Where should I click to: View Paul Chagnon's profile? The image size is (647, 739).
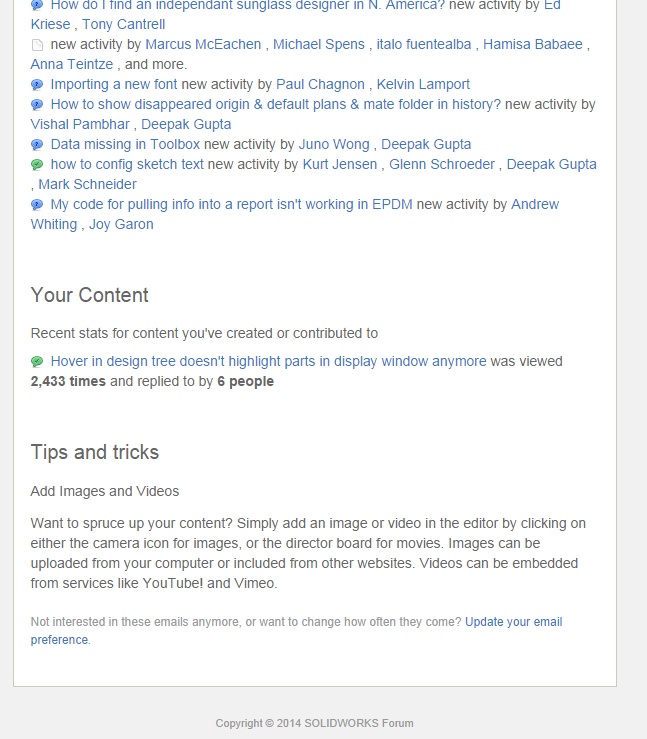click(x=320, y=84)
